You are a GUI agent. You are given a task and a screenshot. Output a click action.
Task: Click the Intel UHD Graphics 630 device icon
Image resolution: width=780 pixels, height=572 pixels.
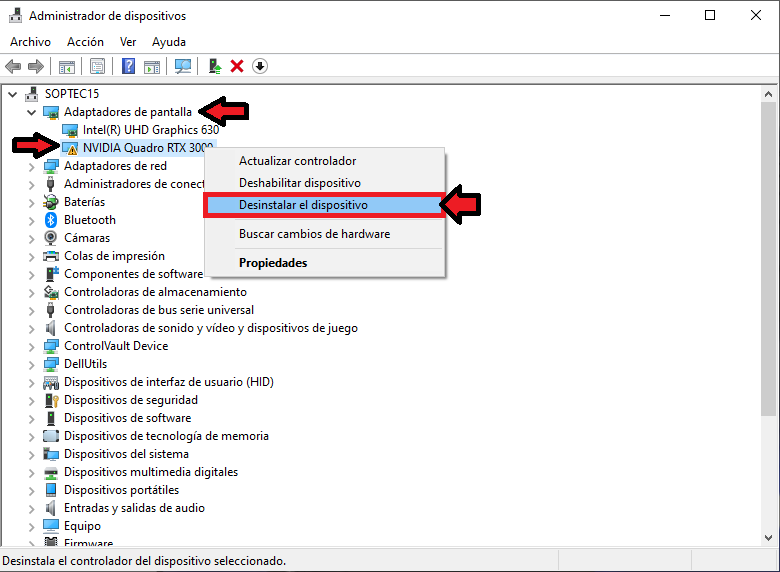coord(70,130)
